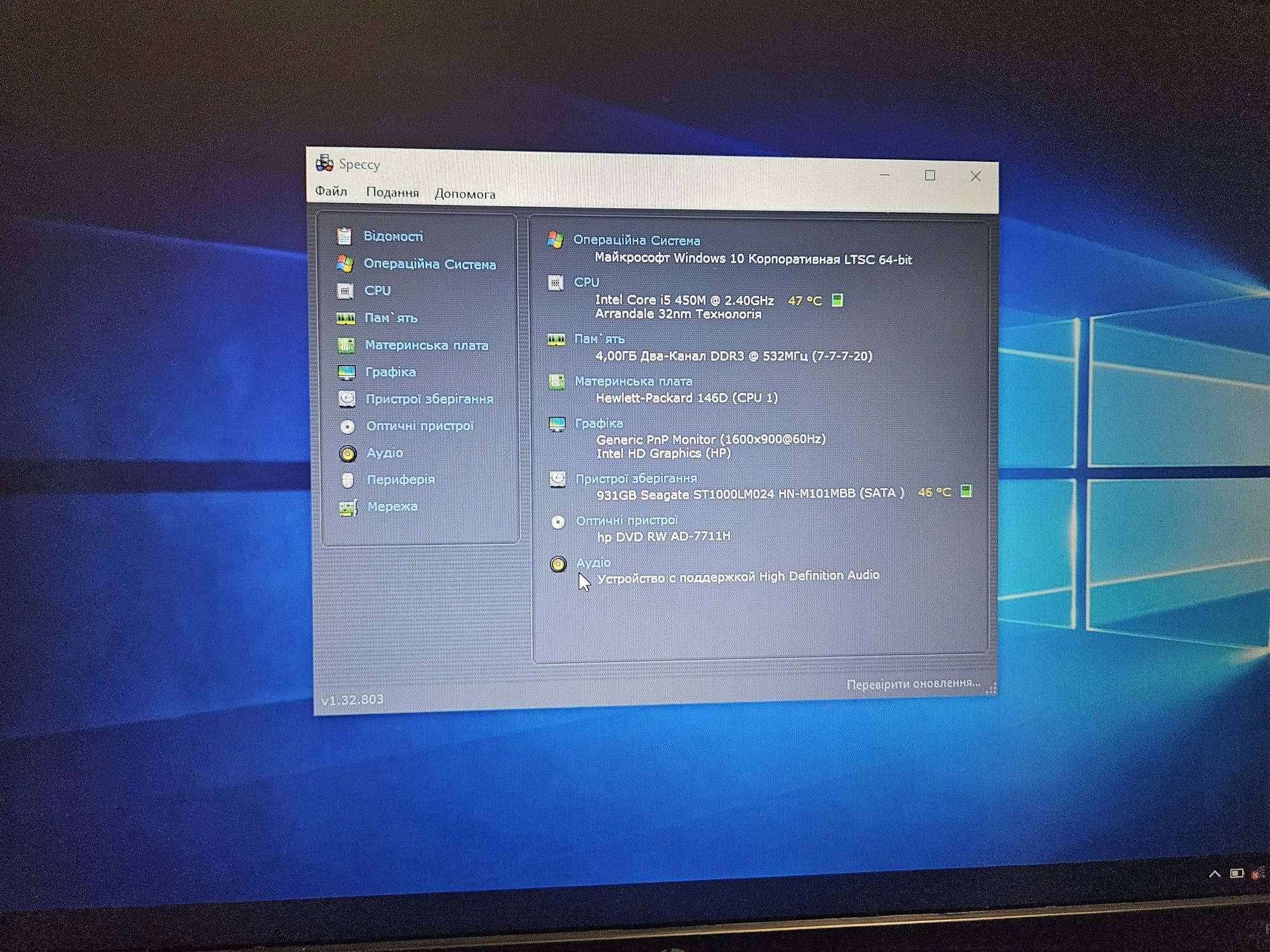The height and width of the screenshot is (952, 1270).
Task: Select Мережа in the sidebar
Action: [x=392, y=506]
